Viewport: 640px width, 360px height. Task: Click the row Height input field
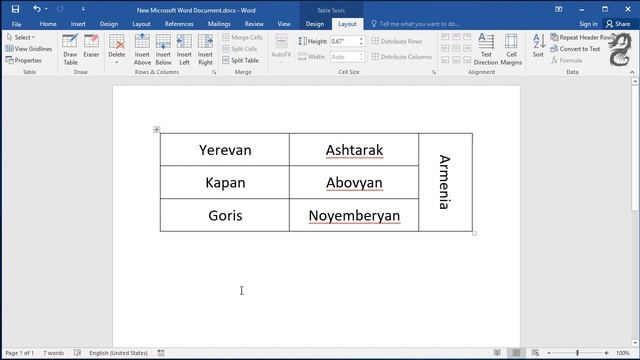click(344, 41)
